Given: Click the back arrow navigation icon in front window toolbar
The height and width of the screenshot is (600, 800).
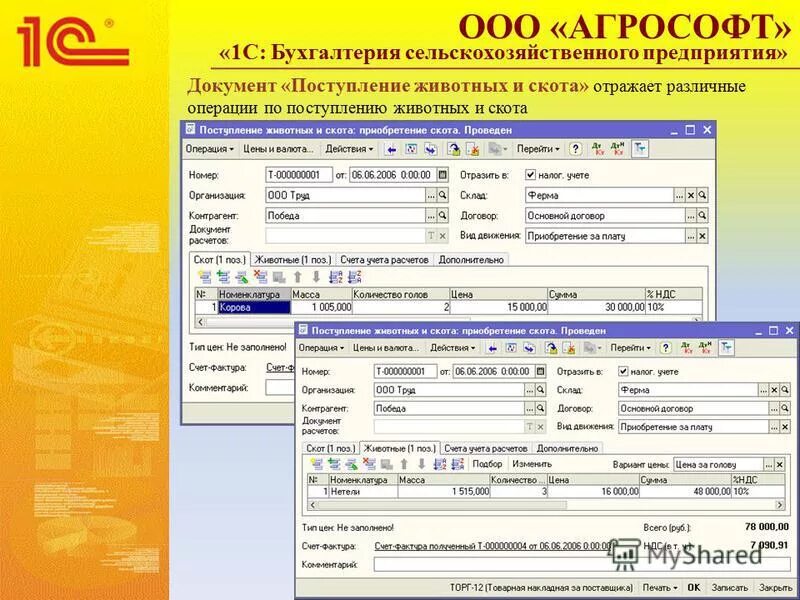Looking at the screenshot, I should (x=492, y=348).
